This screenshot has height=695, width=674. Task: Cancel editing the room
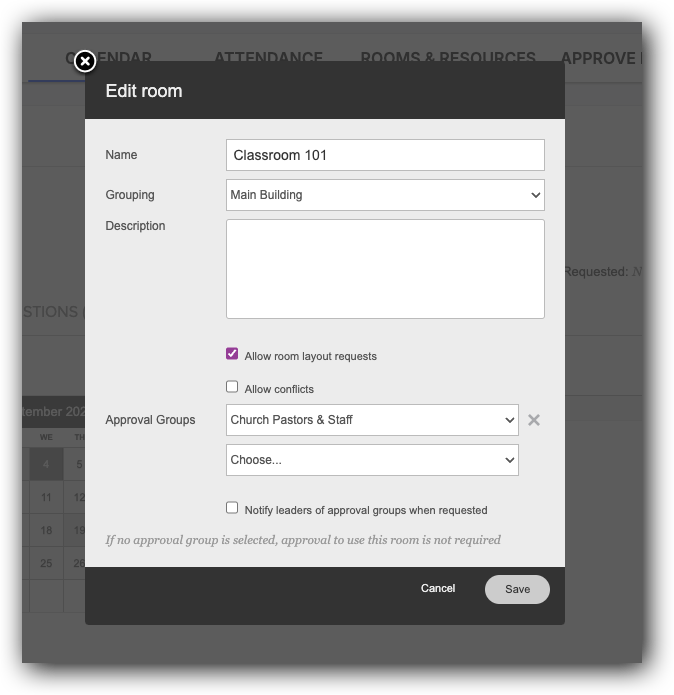pos(438,588)
